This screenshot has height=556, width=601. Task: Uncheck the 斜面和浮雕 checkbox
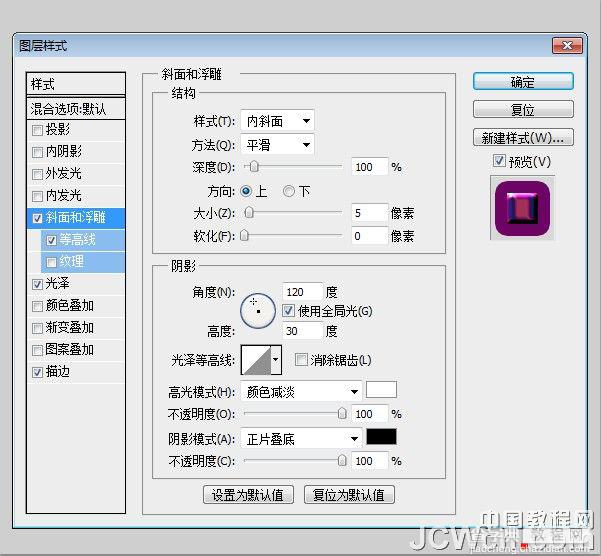pyautogui.click(x=37, y=218)
